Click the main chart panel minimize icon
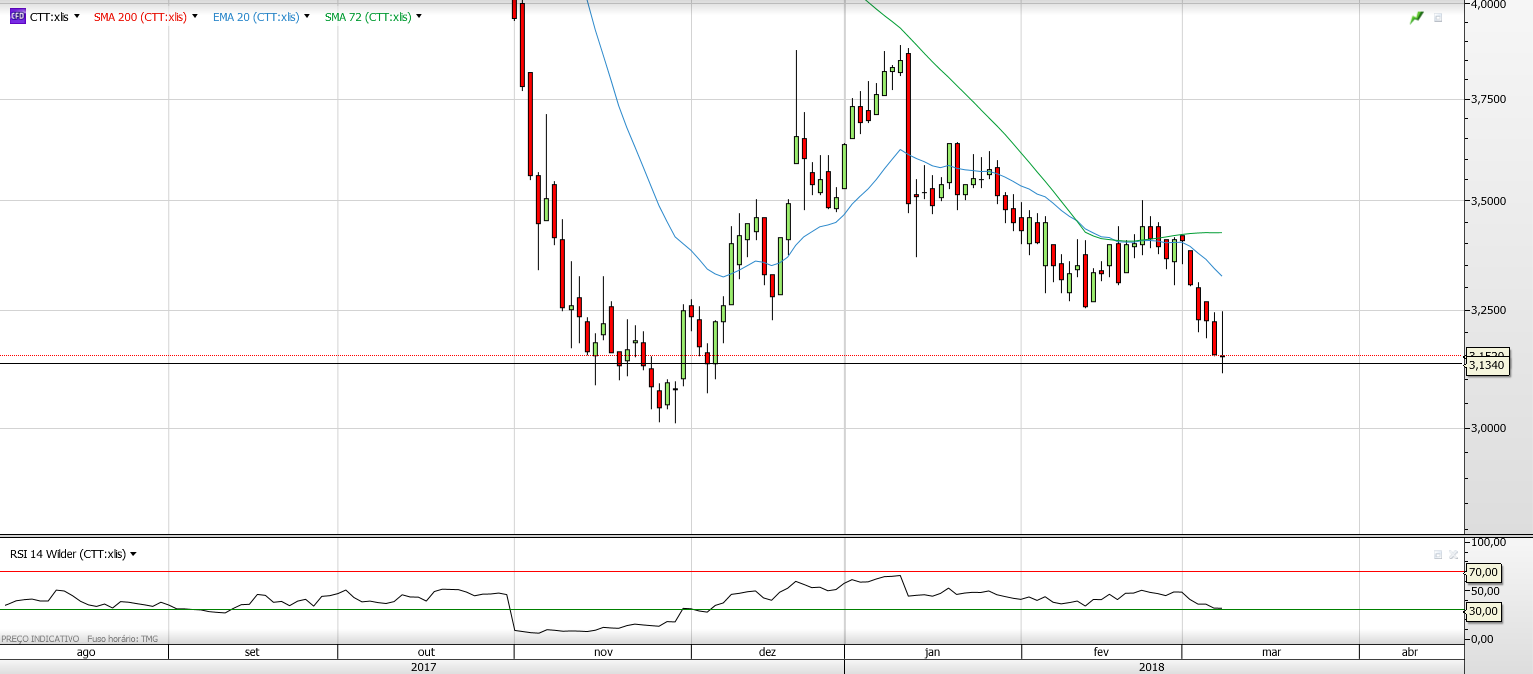1533x674 pixels. point(1438,18)
